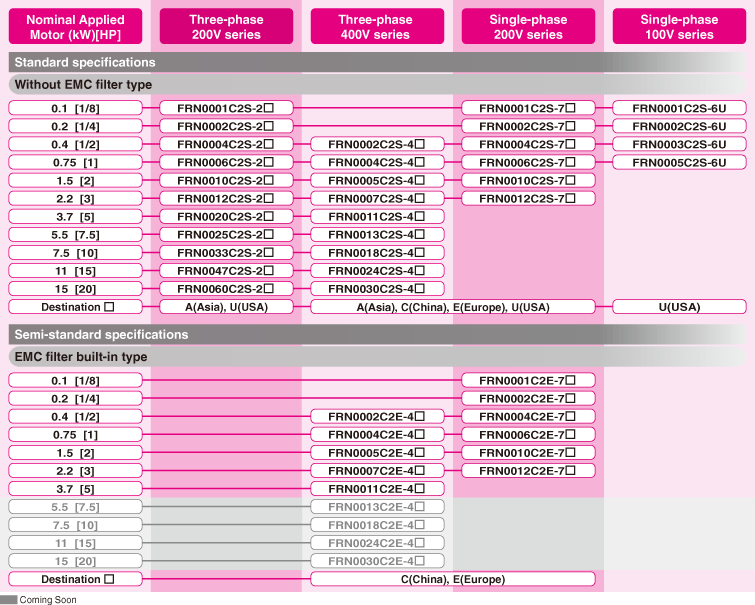Click model FRN0001C2E-7

pyautogui.click(x=528, y=380)
